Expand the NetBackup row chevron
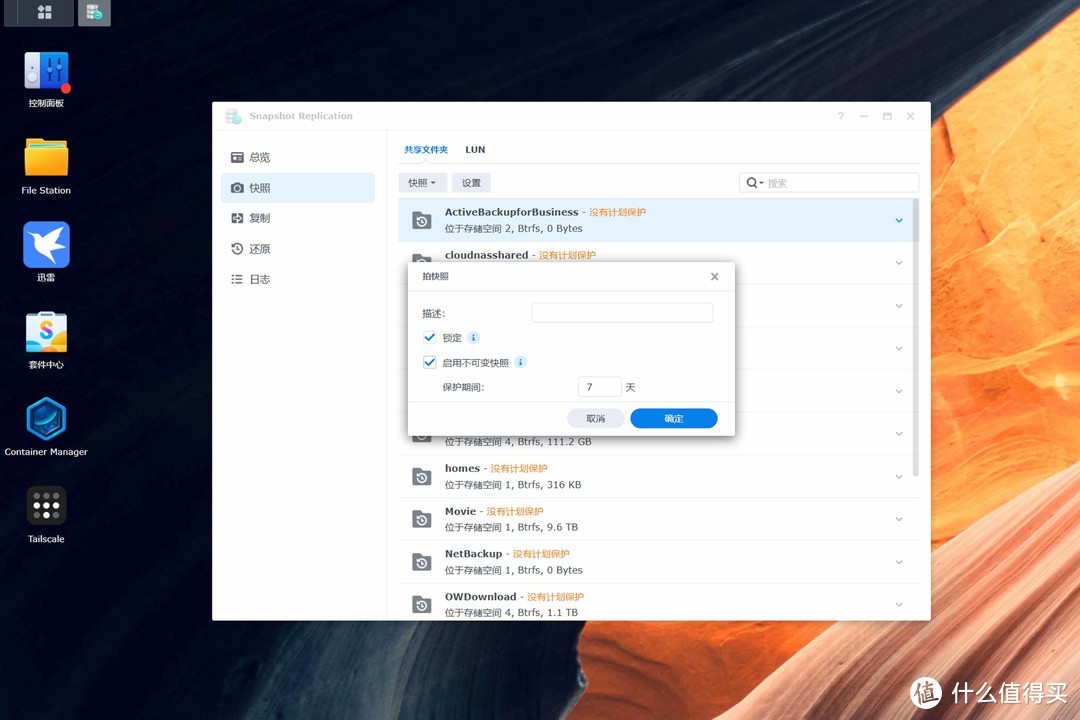 [x=899, y=562]
